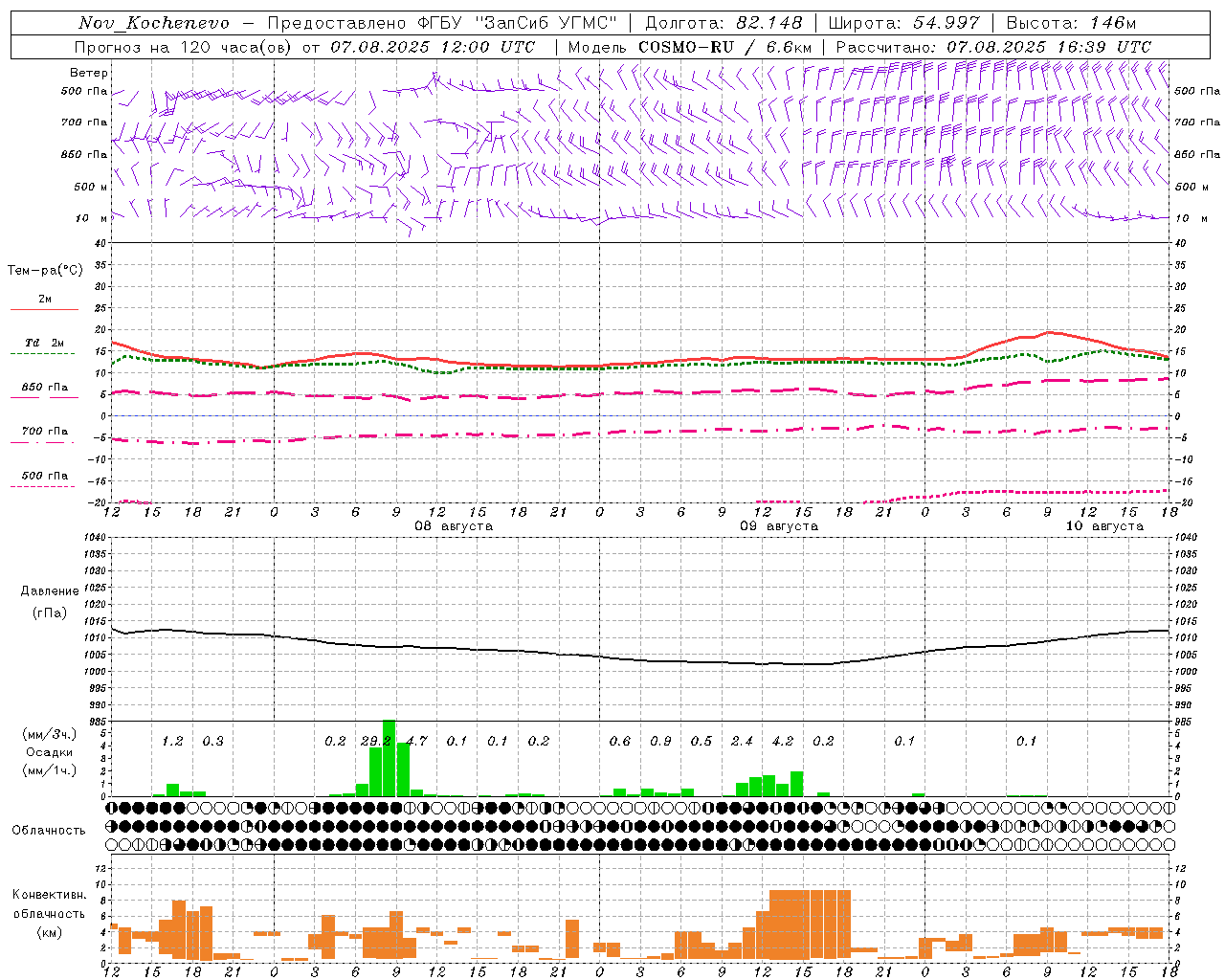This screenshot has width=1225, height=980.
Task: Click the 'Давление' pressure panel label
Action: tap(50, 590)
